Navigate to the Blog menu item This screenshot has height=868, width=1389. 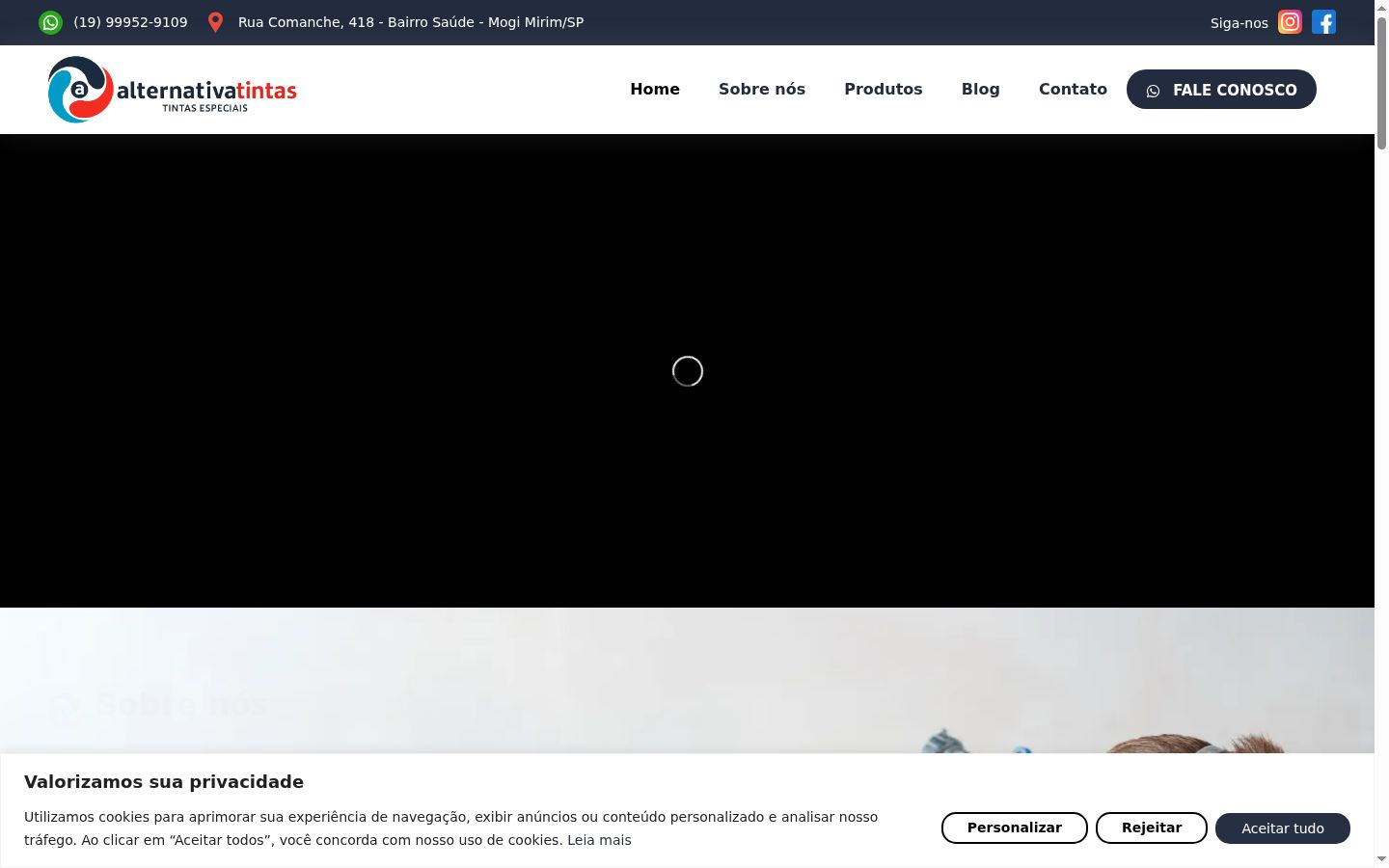point(981,89)
